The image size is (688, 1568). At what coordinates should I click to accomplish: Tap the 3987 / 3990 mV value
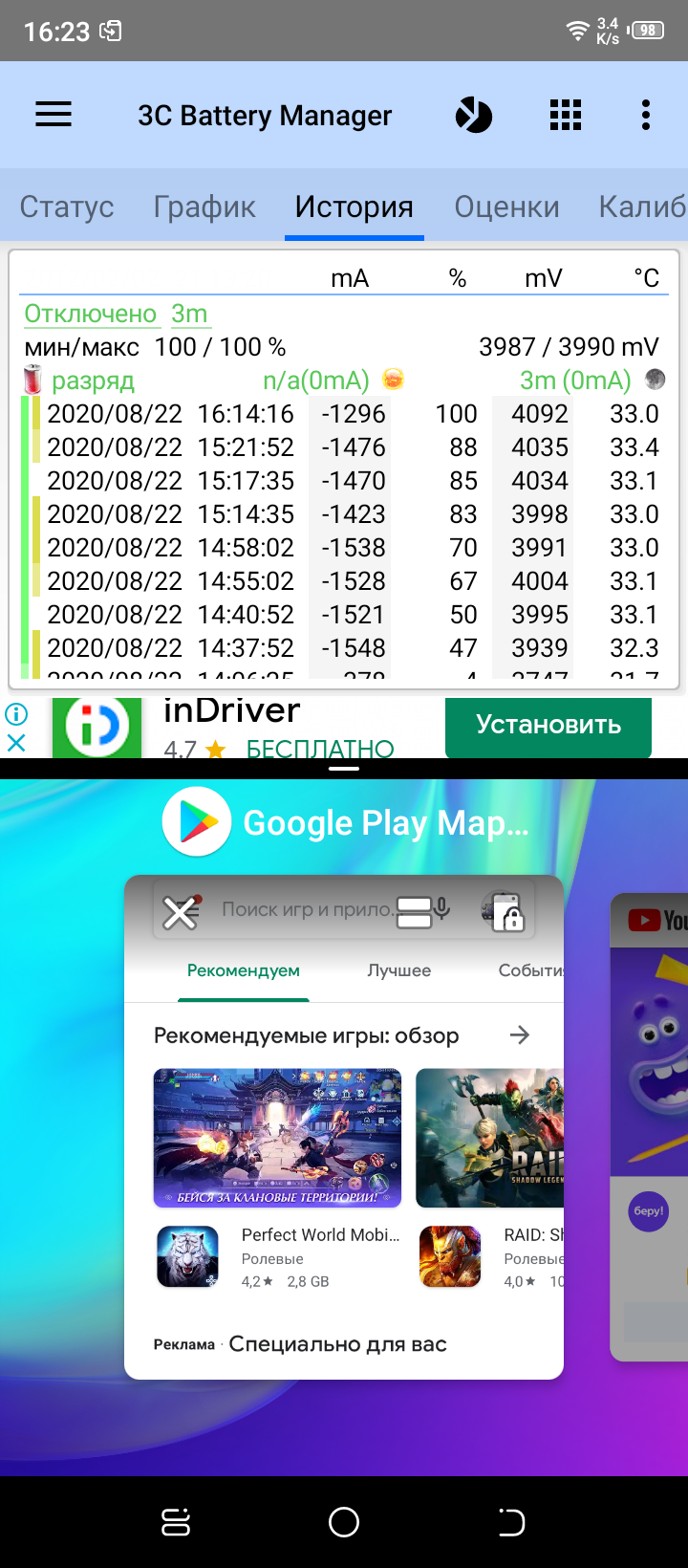point(569,347)
